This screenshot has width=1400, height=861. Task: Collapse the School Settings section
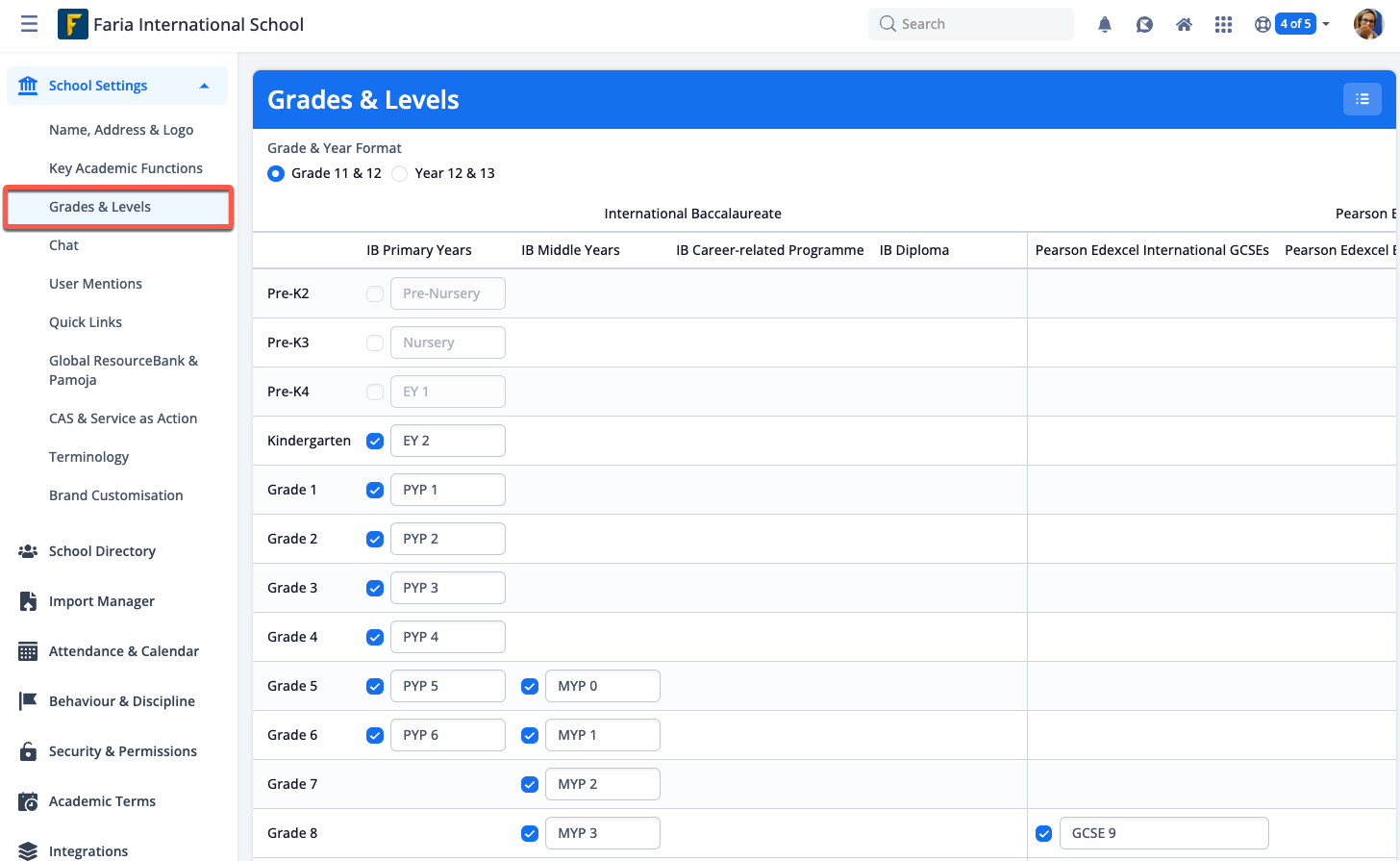204,86
